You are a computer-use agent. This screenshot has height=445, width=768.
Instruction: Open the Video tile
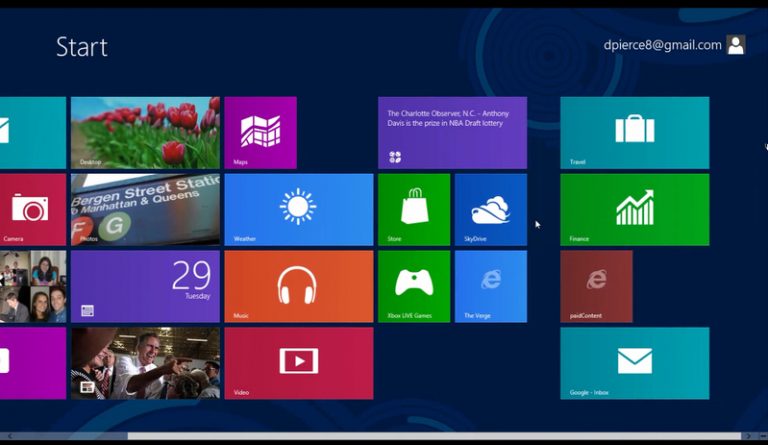(x=299, y=363)
